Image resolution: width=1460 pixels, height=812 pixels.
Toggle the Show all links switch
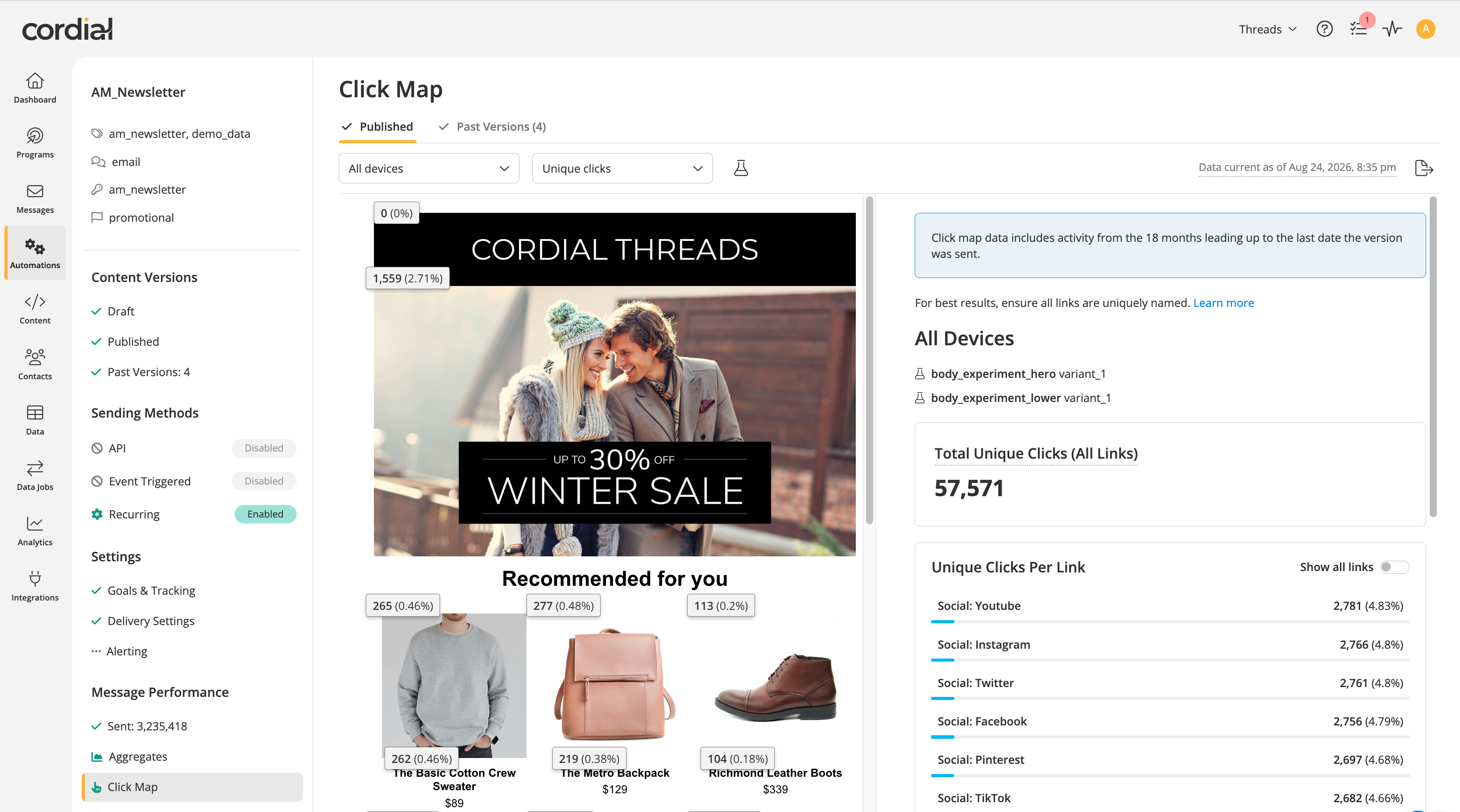[x=1394, y=567]
